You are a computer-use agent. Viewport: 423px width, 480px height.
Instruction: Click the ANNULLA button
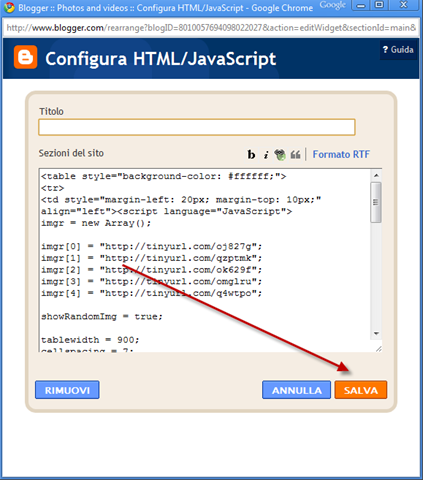(296, 390)
